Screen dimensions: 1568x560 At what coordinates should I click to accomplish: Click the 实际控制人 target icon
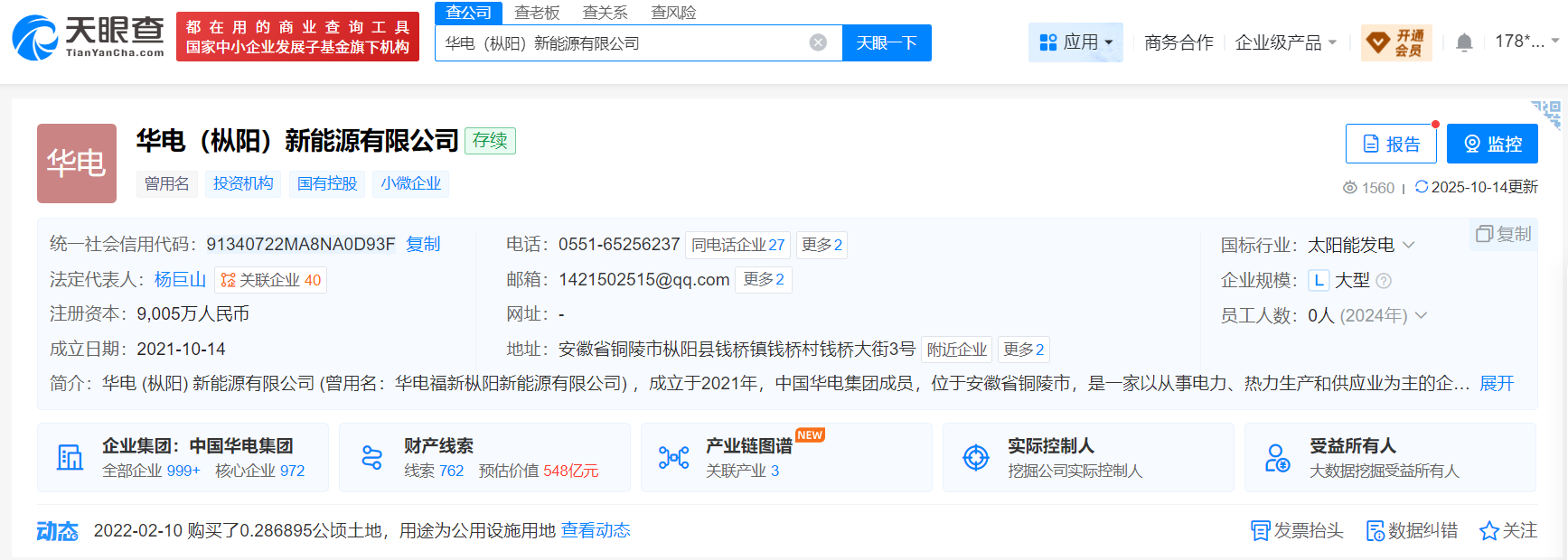point(976,458)
